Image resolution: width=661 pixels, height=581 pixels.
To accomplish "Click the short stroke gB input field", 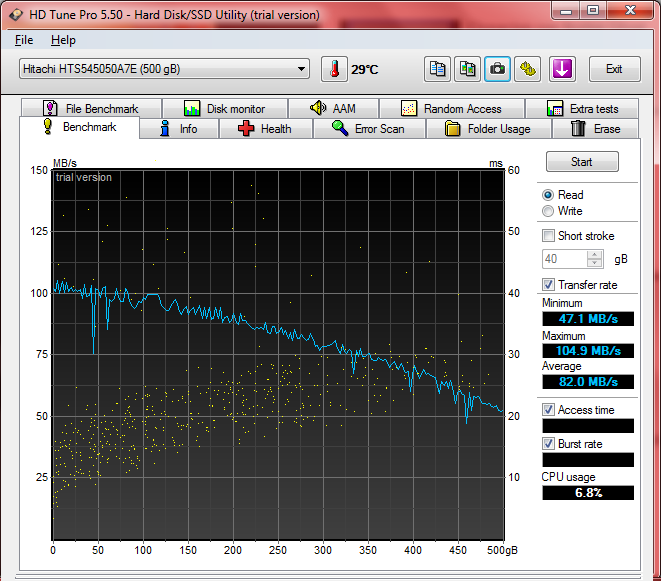I will pos(564,259).
